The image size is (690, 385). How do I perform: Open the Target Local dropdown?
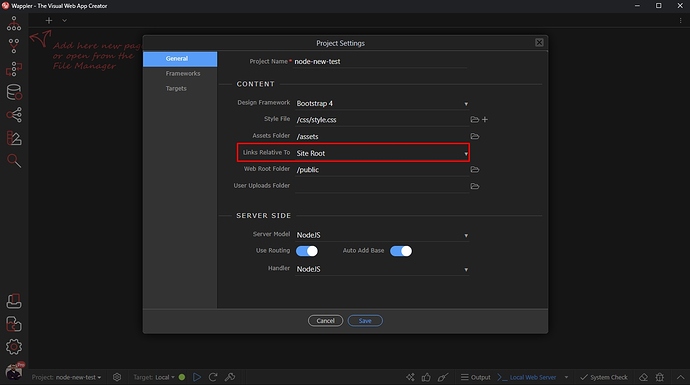pos(154,377)
